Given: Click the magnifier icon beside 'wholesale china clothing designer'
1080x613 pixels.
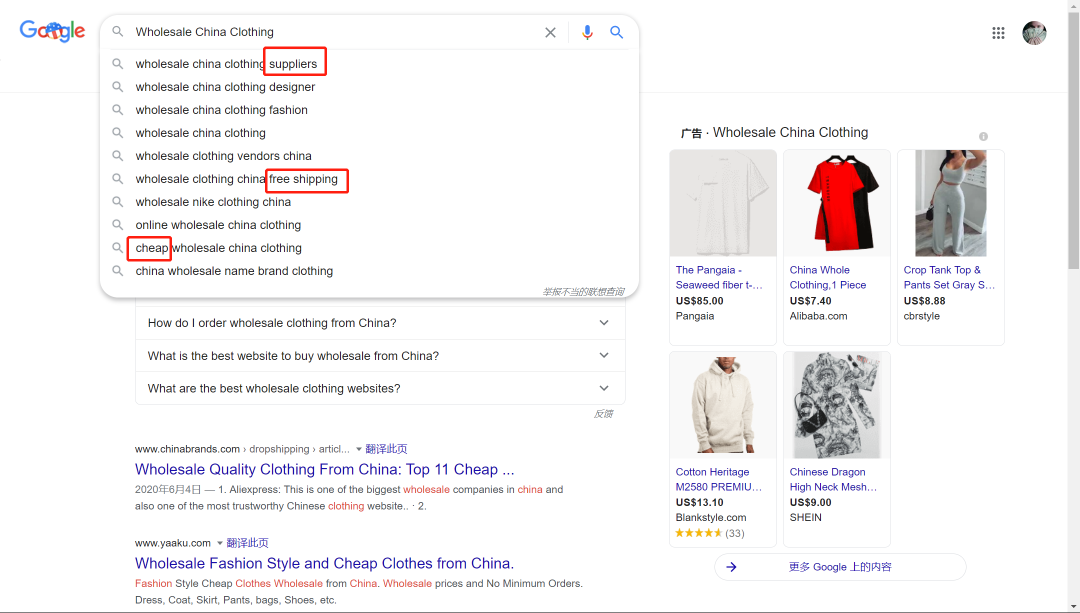Looking at the screenshot, I should pos(118,87).
